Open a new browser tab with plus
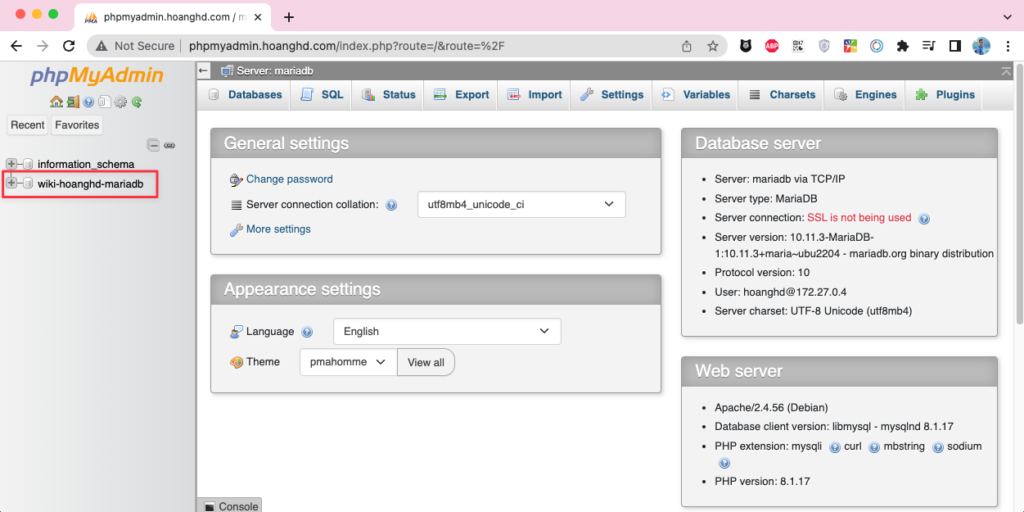Screen dimensions: 1024x512 click(x=289, y=16)
